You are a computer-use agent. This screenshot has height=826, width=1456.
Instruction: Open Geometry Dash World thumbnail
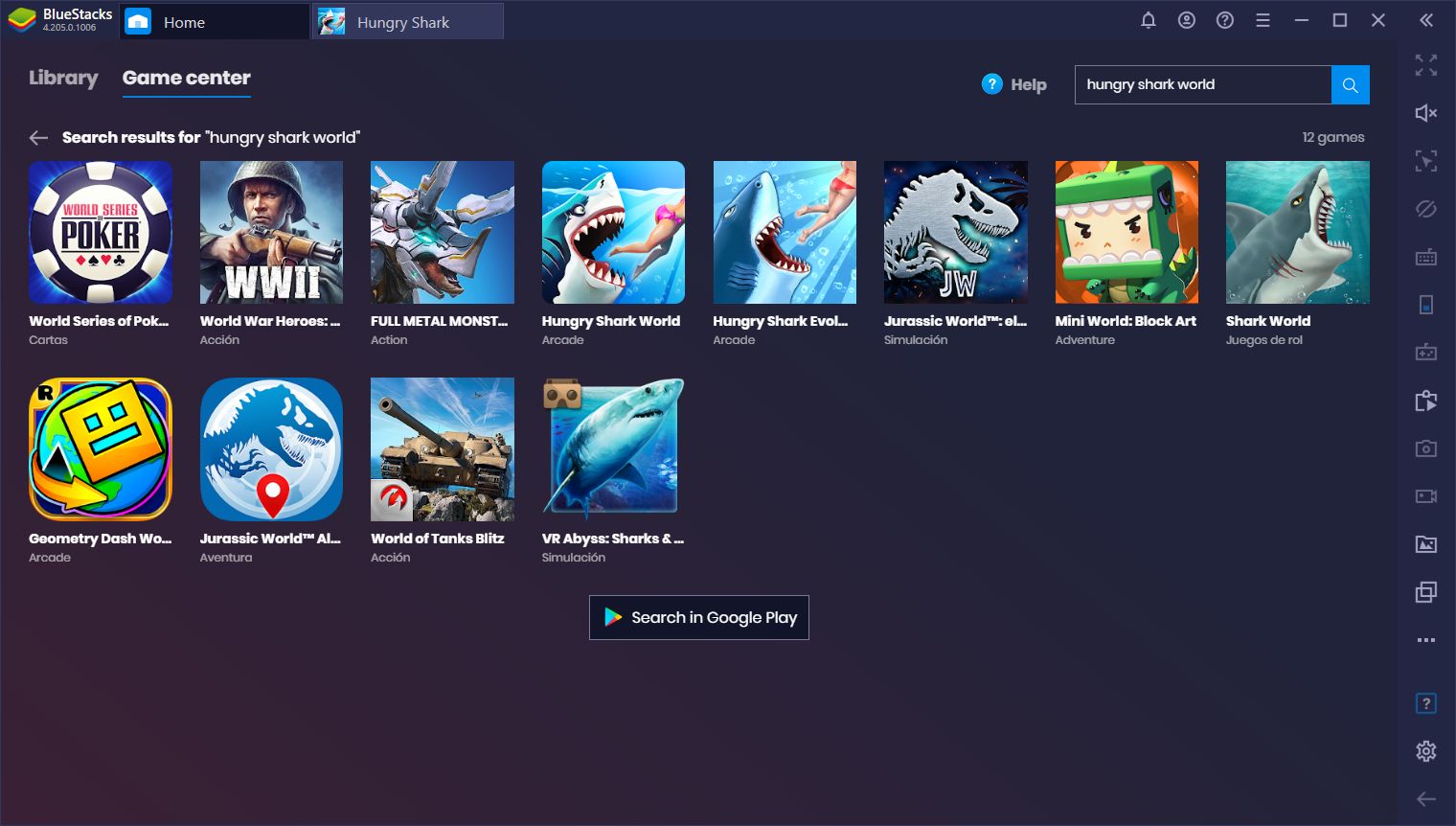[x=101, y=449]
